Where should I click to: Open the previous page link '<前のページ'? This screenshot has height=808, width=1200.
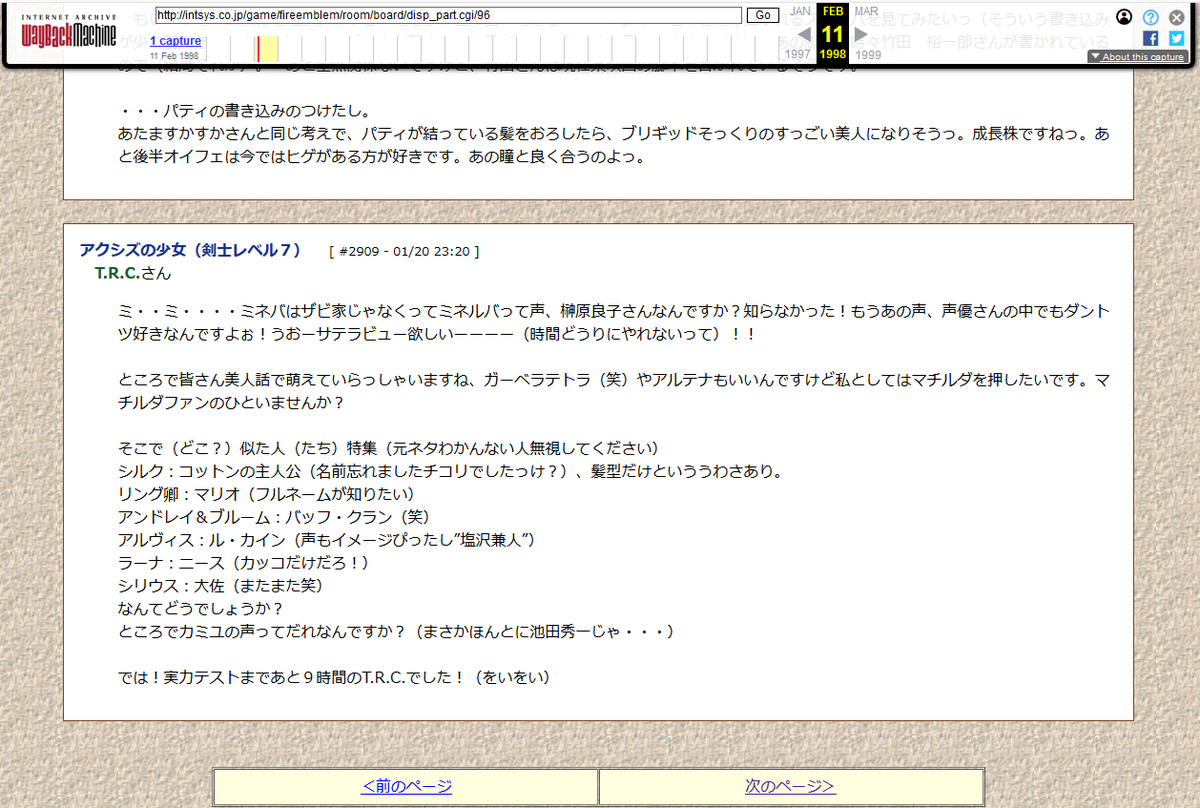(x=407, y=786)
